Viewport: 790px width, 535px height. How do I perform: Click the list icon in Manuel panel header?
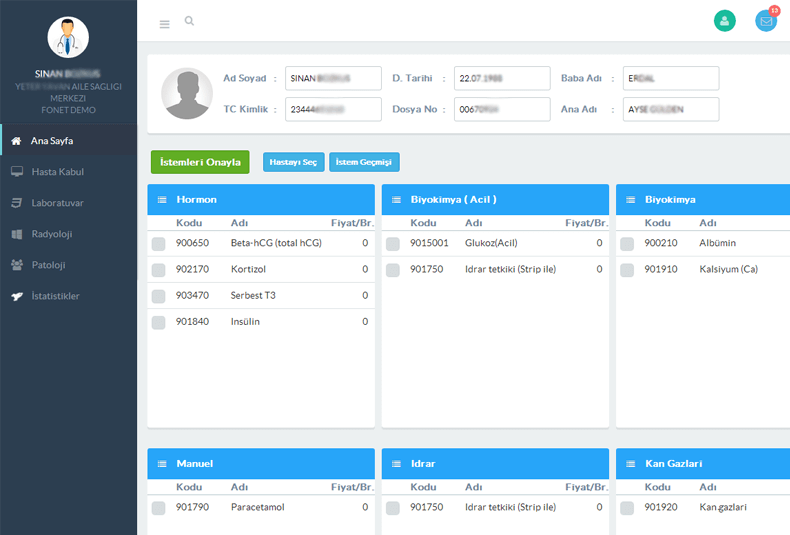pos(161,464)
